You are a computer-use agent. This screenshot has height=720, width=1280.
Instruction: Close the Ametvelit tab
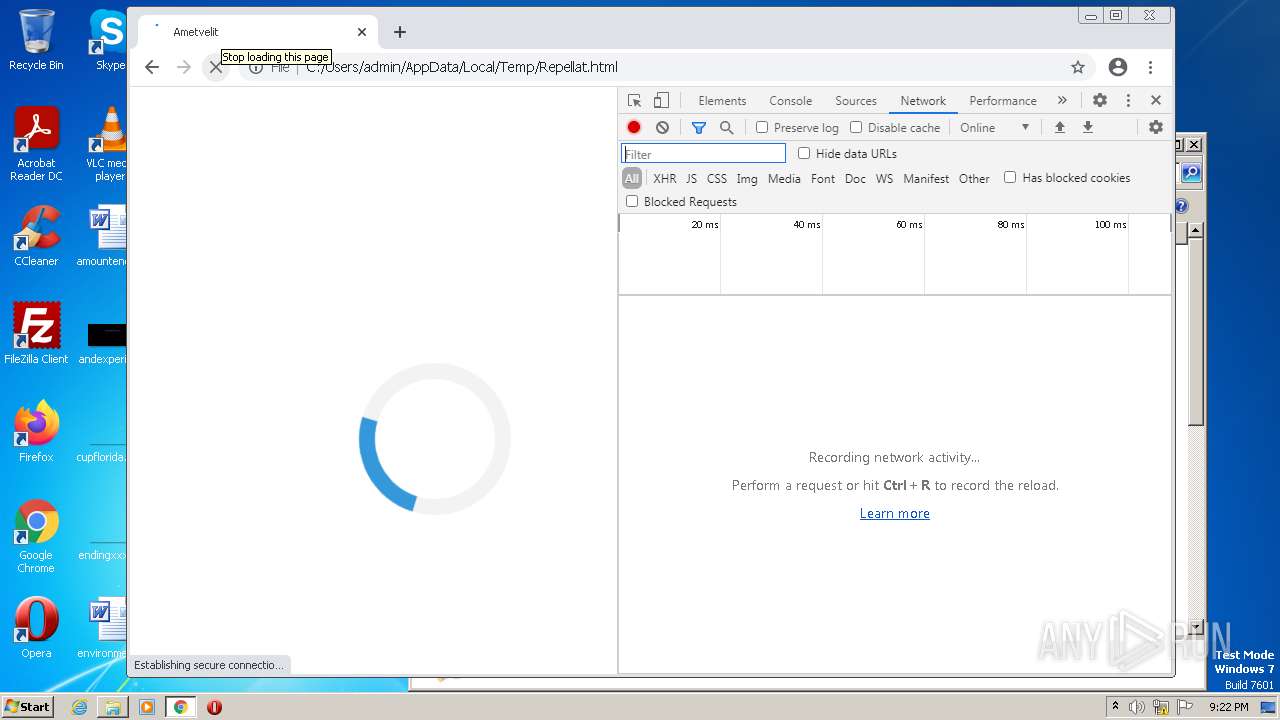tap(362, 32)
